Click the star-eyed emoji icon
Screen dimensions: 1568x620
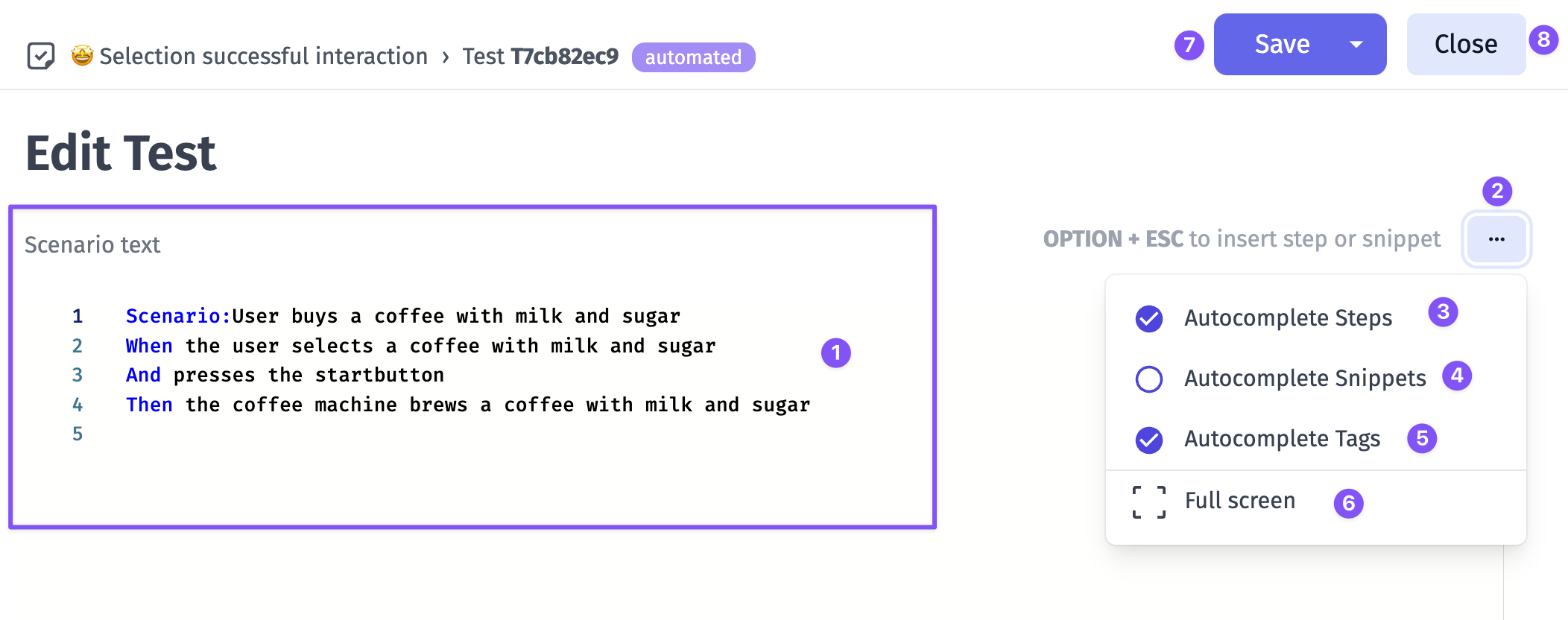[82, 55]
